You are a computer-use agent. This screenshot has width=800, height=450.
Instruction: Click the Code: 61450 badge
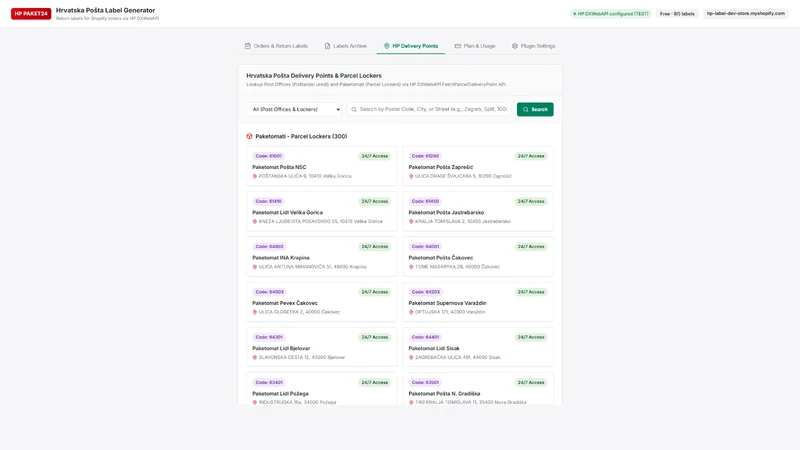pyautogui.click(x=425, y=202)
